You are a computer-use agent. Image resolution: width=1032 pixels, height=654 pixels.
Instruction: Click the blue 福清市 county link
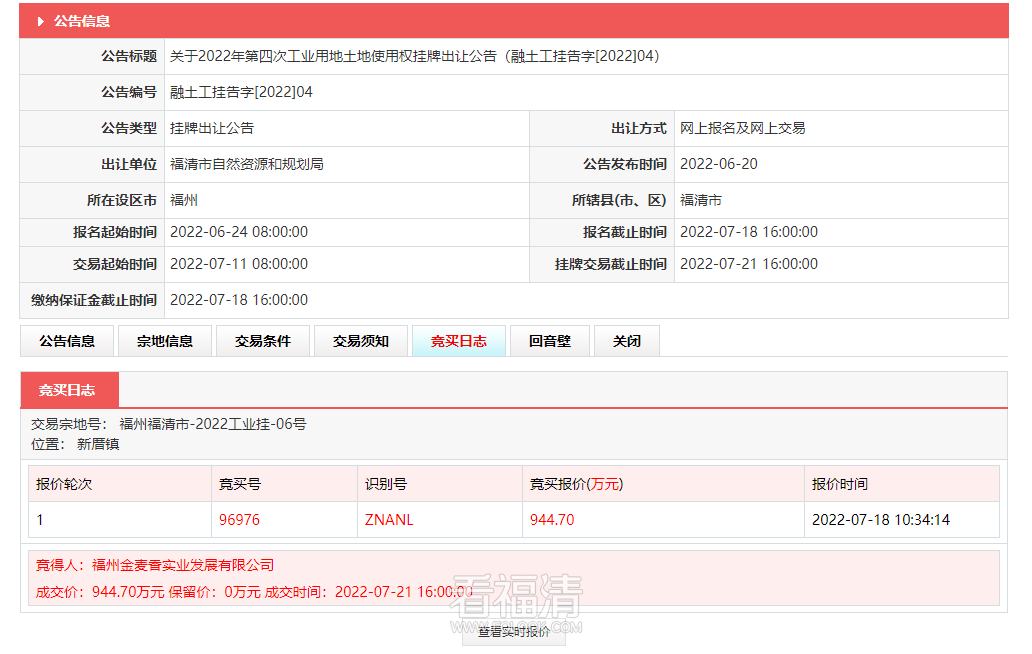pos(701,200)
